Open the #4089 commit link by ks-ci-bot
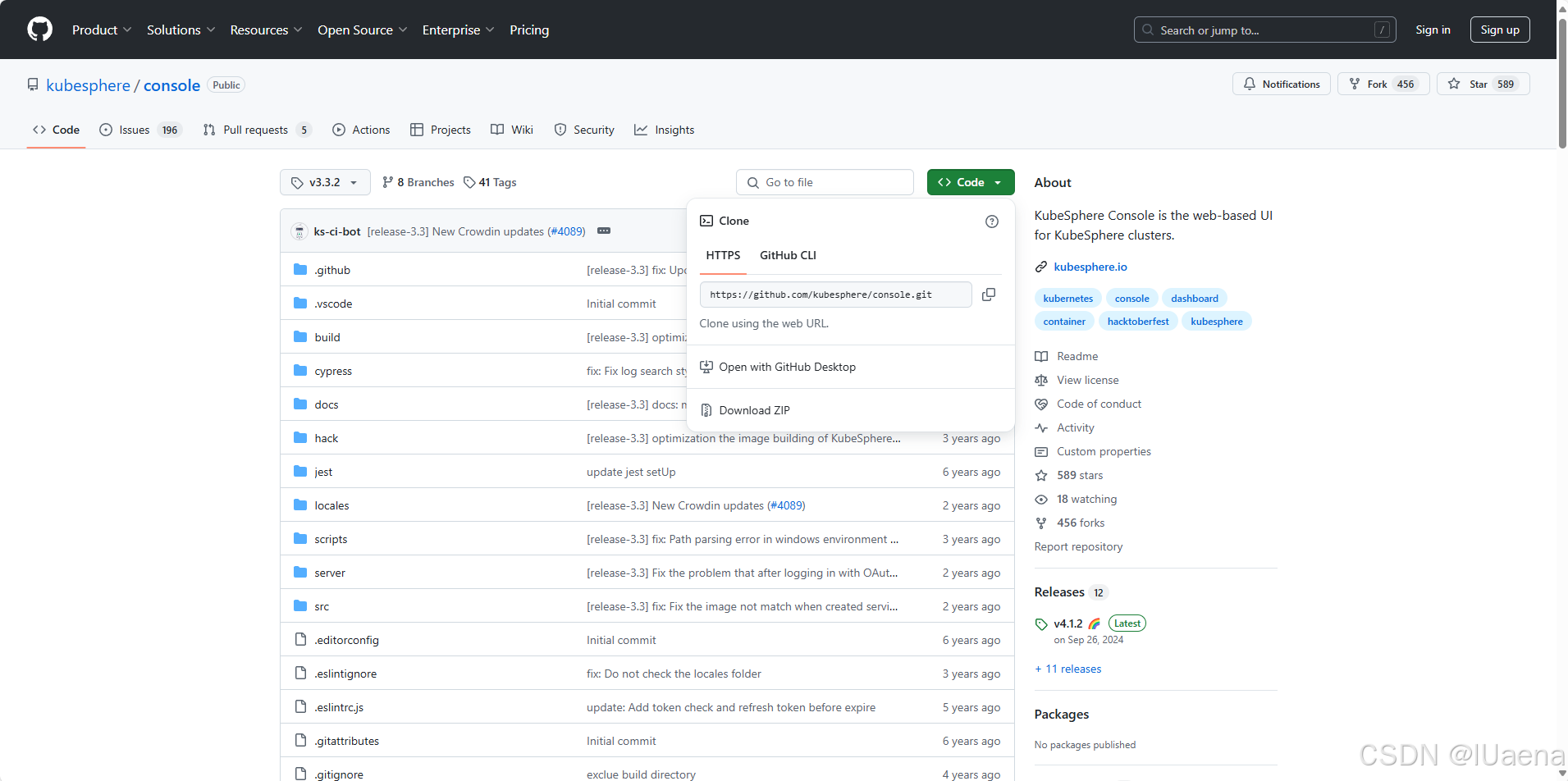 pyautogui.click(x=566, y=231)
